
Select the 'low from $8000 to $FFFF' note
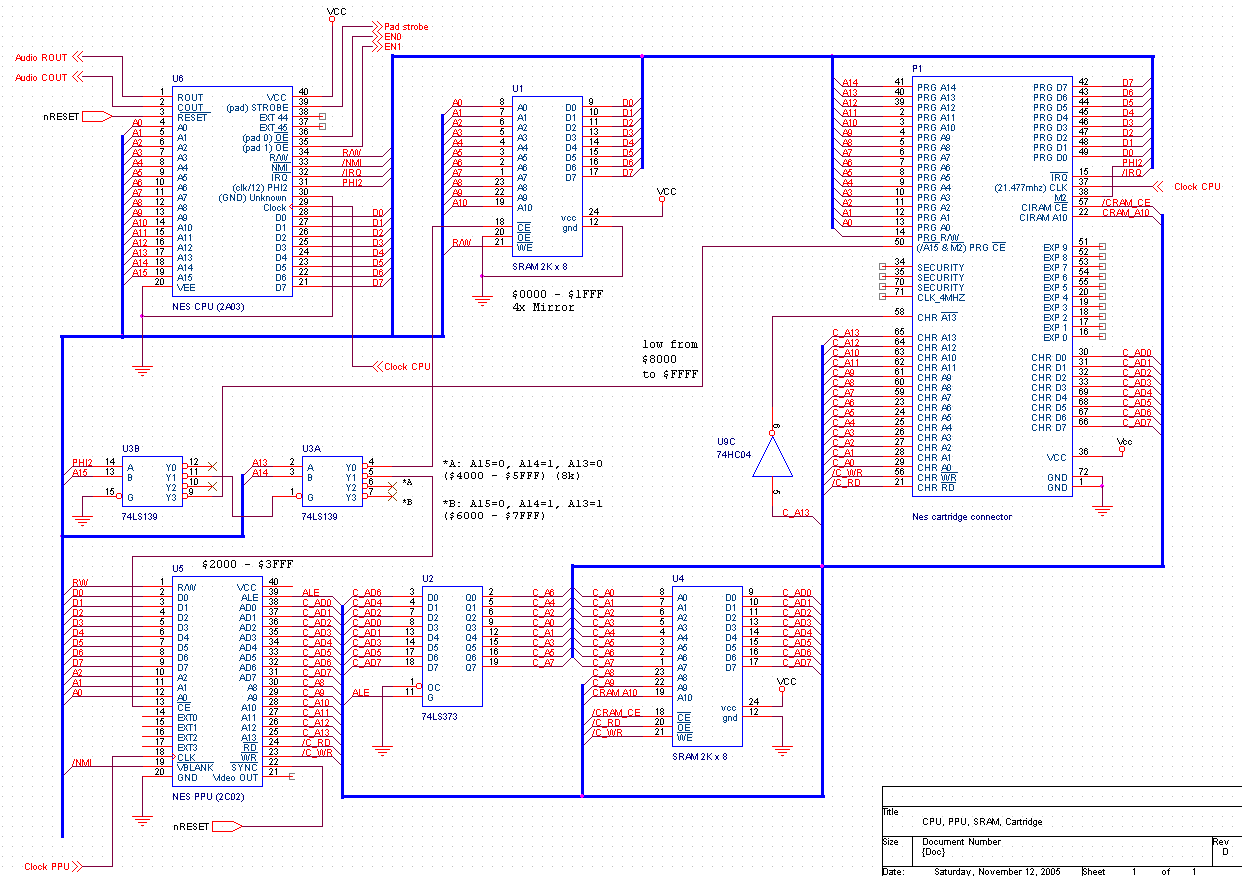tap(671, 355)
